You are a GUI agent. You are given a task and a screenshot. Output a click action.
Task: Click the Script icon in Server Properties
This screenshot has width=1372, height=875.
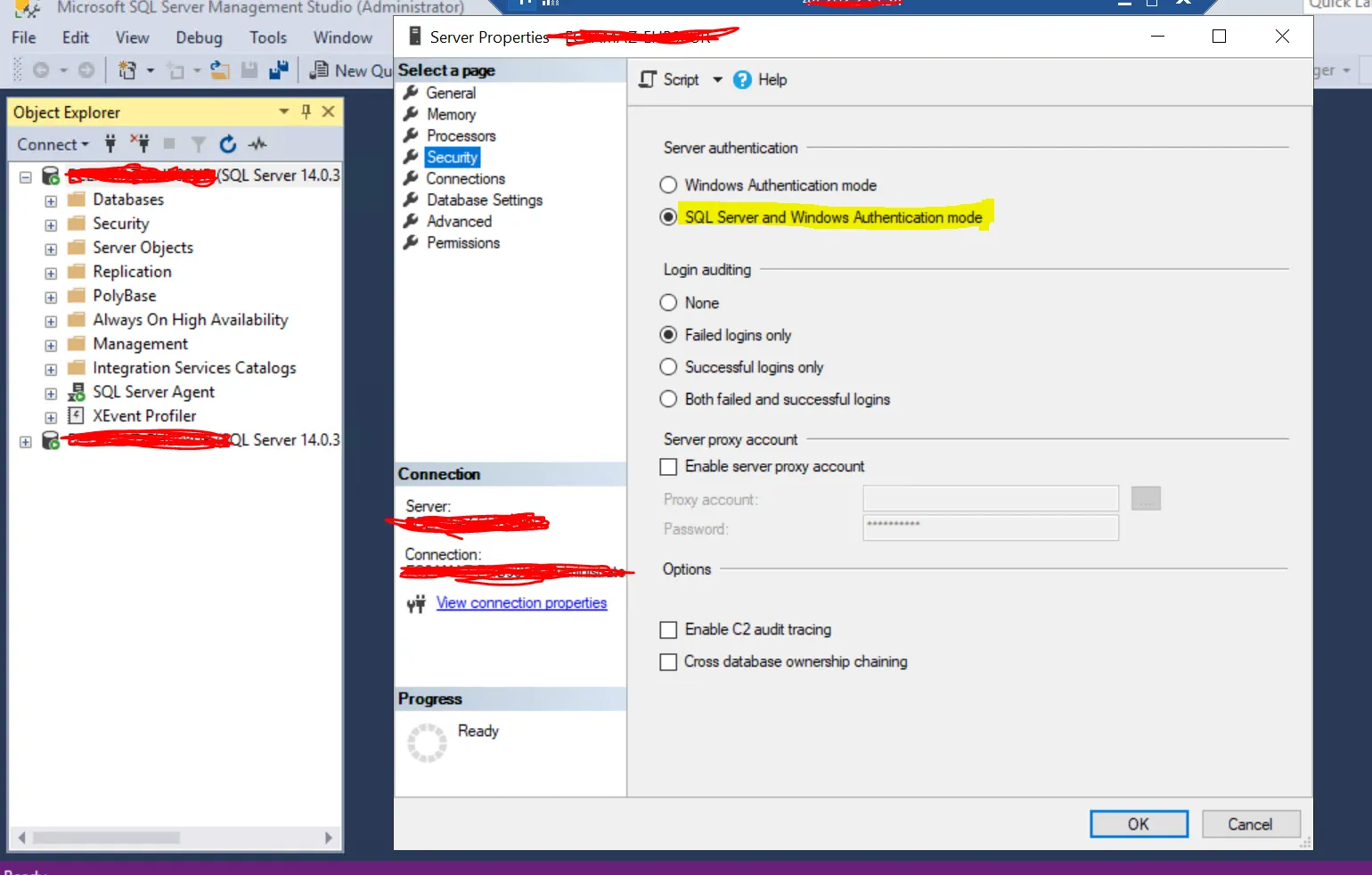point(649,79)
